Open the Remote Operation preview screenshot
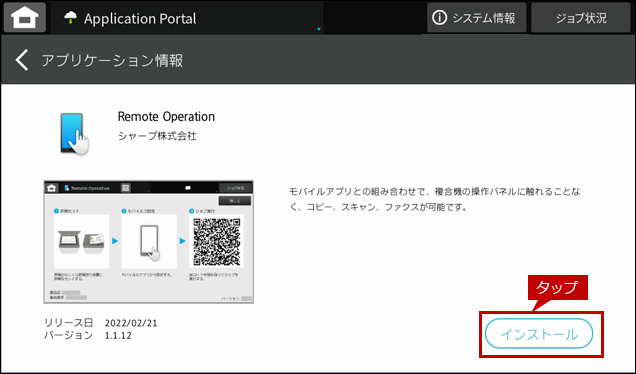The width and height of the screenshot is (636, 374). tap(148, 242)
